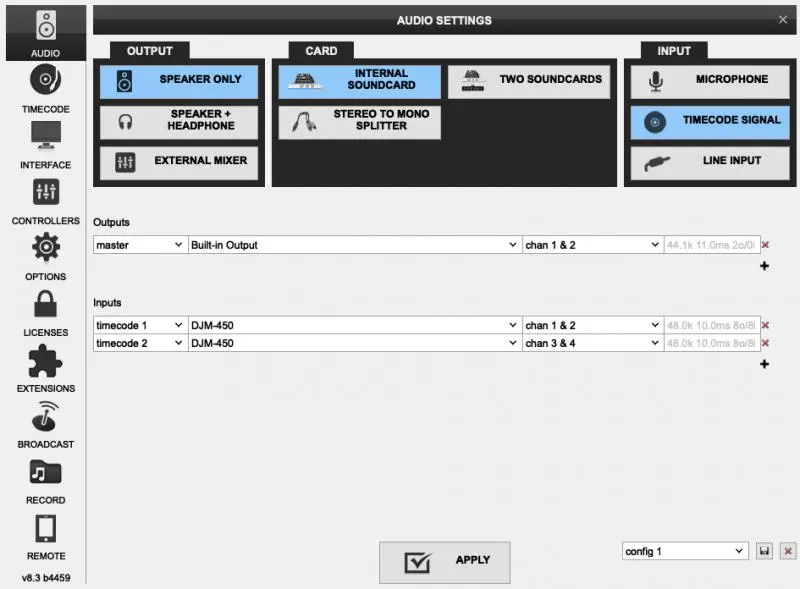
Task: Open the Extensions puzzle piece section
Action: (x=45, y=368)
